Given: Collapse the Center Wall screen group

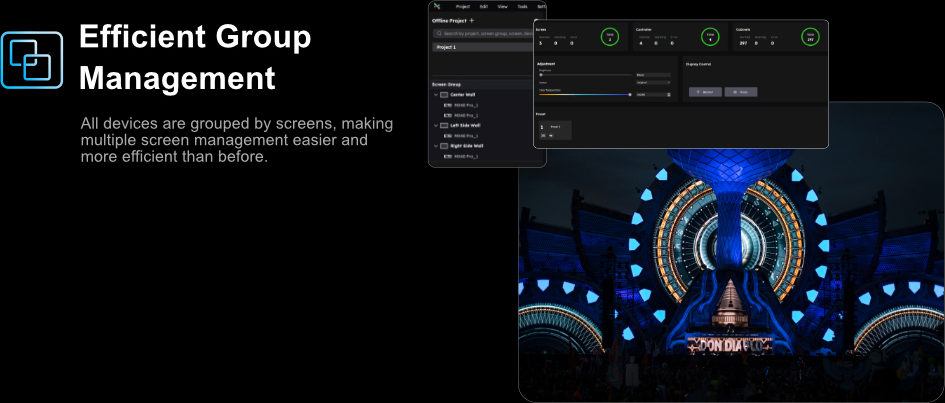Looking at the screenshot, I should [435, 94].
